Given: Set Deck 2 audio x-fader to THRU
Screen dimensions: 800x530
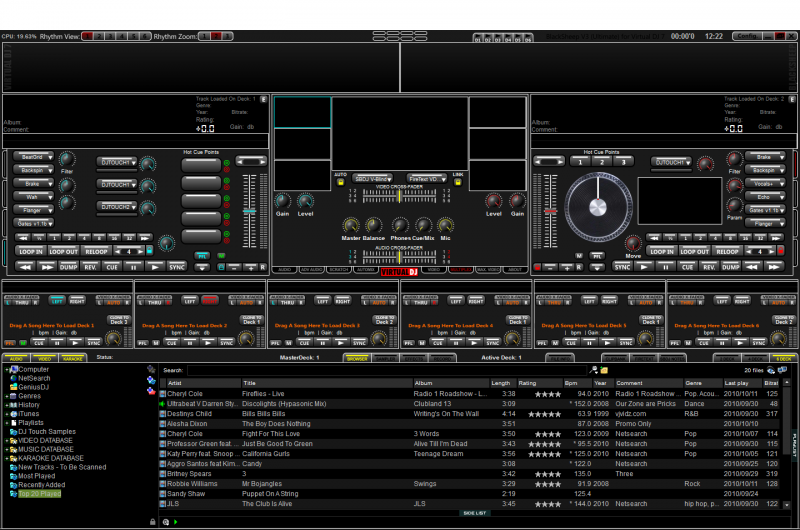Looking at the screenshot, I should click(155, 302).
